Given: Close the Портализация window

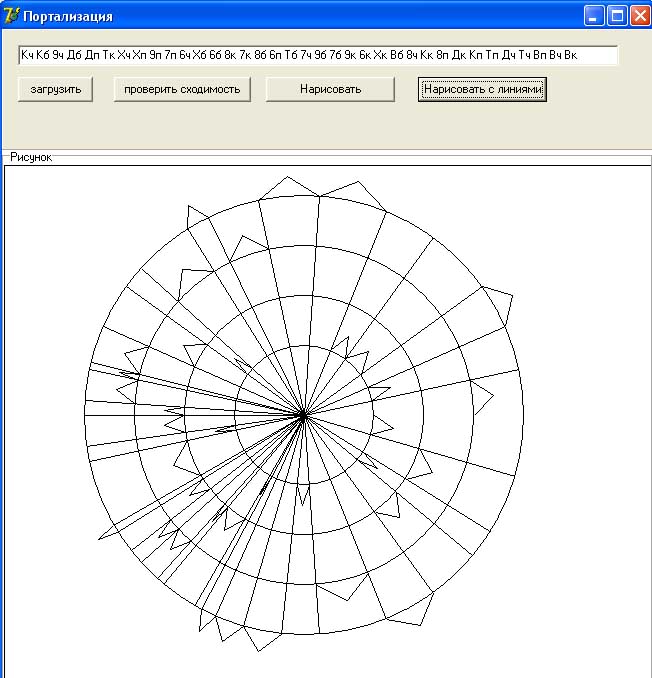Looking at the screenshot, I should pos(640,16).
